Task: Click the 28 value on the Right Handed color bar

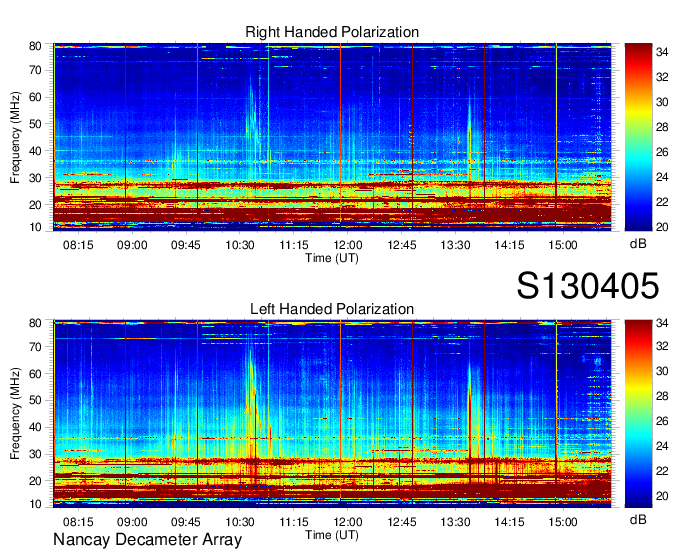Action: (x=662, y=127)
